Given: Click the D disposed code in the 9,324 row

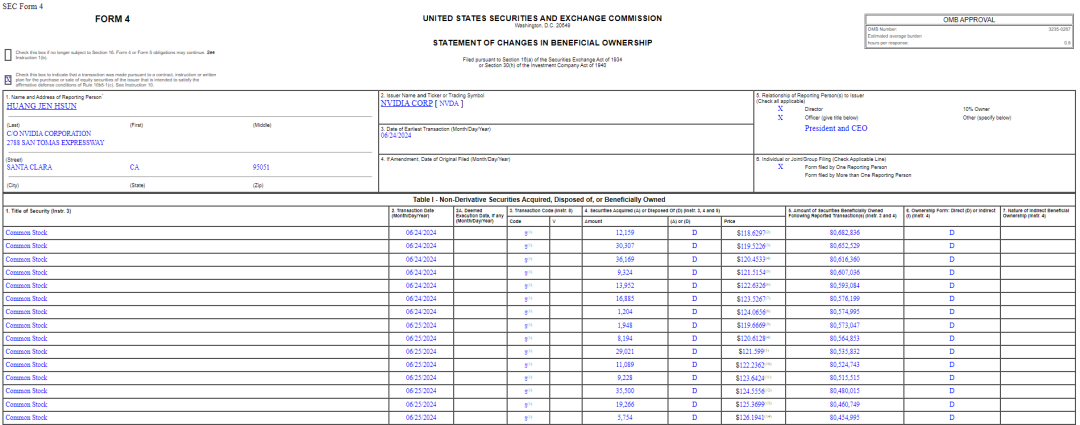Looking at the screenshot, I should point(694,272).
